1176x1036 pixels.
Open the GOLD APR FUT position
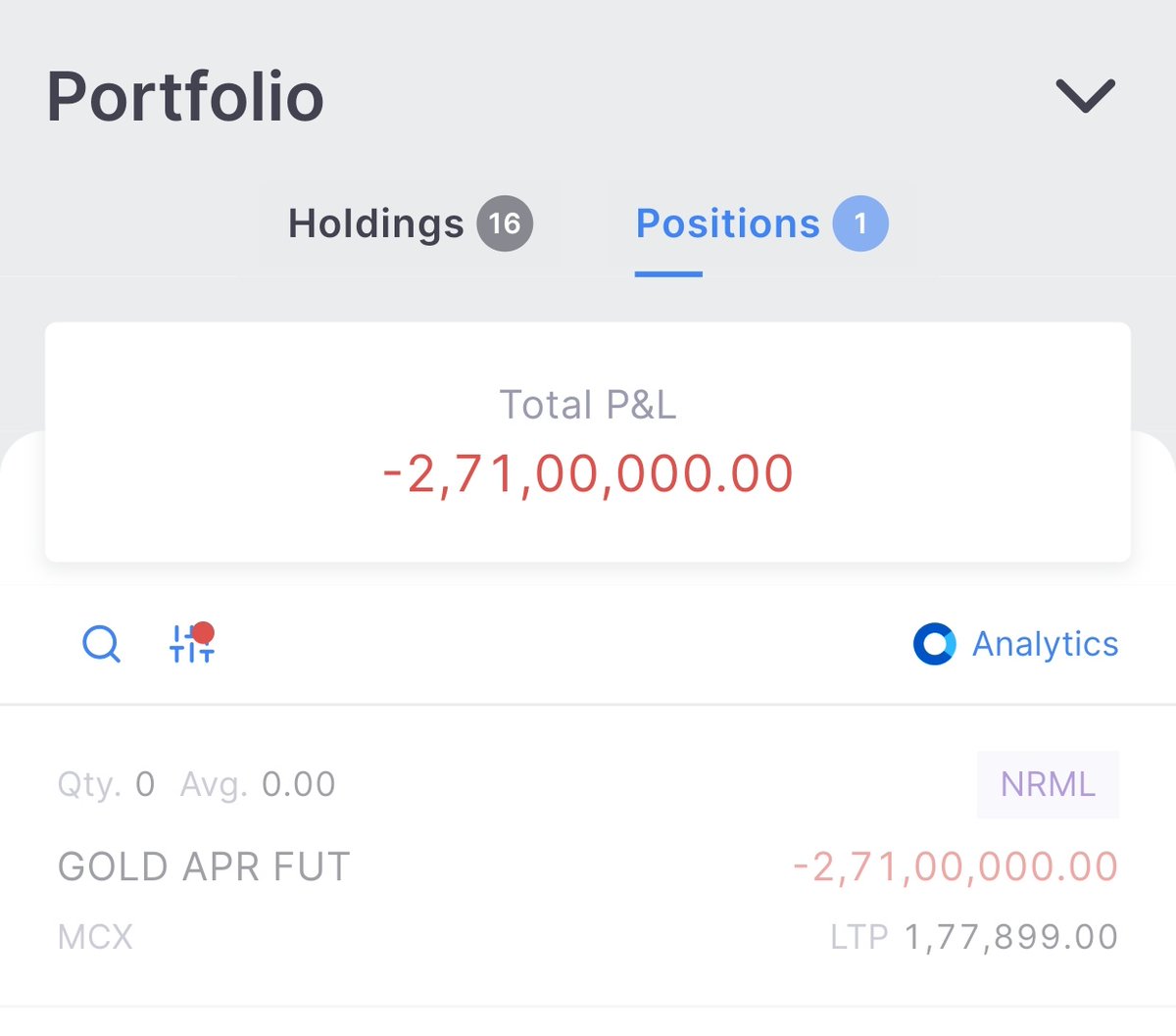pos(588,856)
